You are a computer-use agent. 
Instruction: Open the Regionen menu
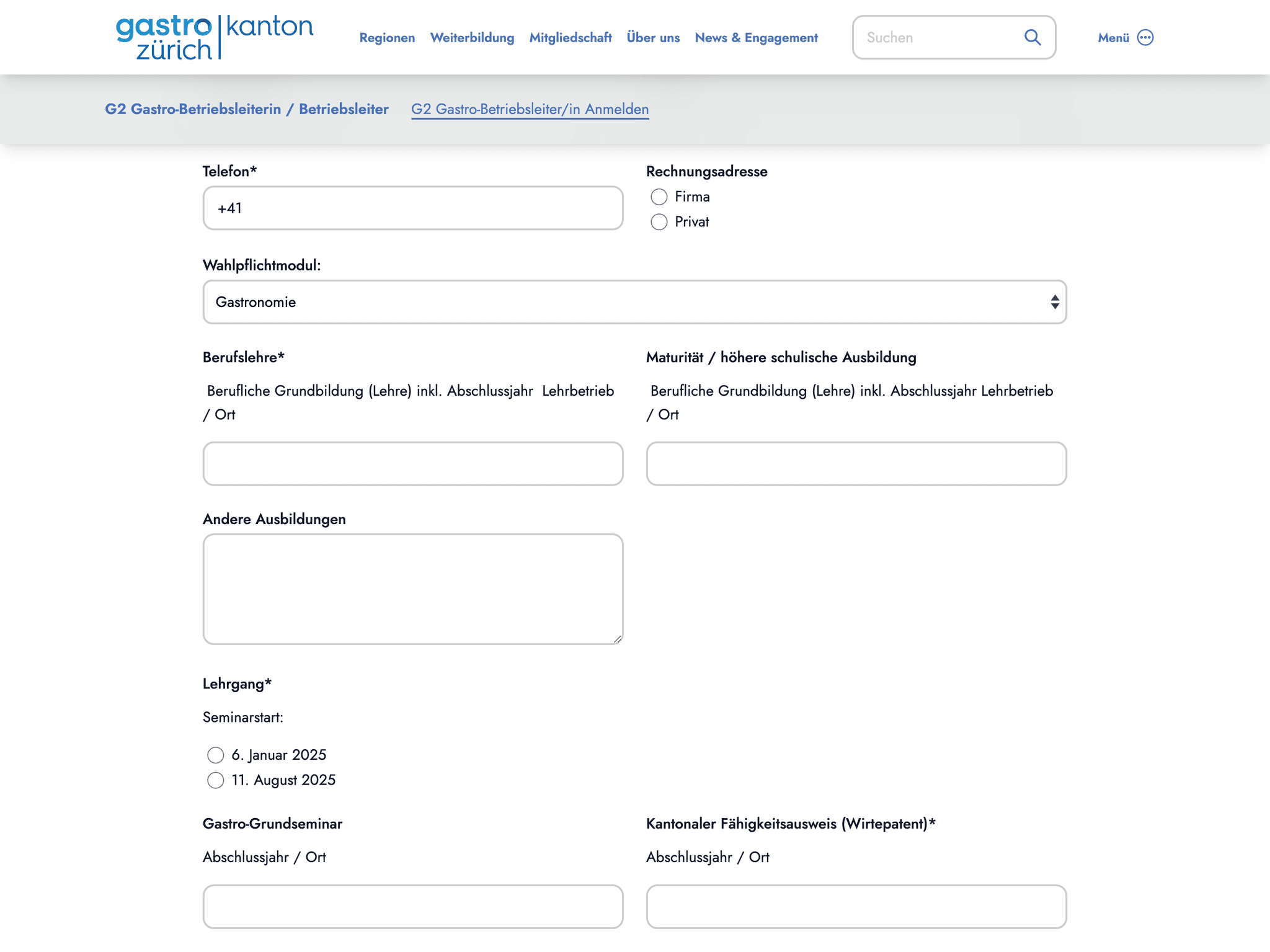[x=388, y=38]
